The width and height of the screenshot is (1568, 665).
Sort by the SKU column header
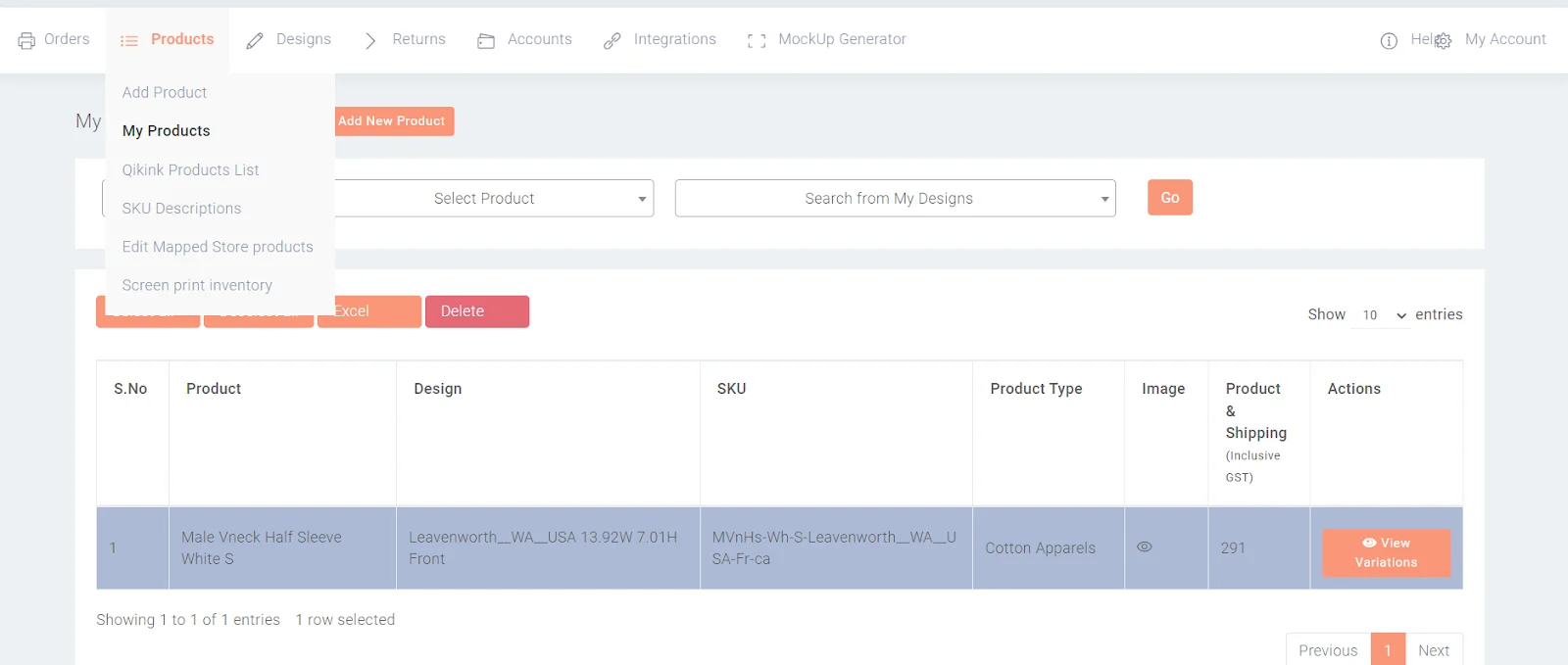(836, 433)
